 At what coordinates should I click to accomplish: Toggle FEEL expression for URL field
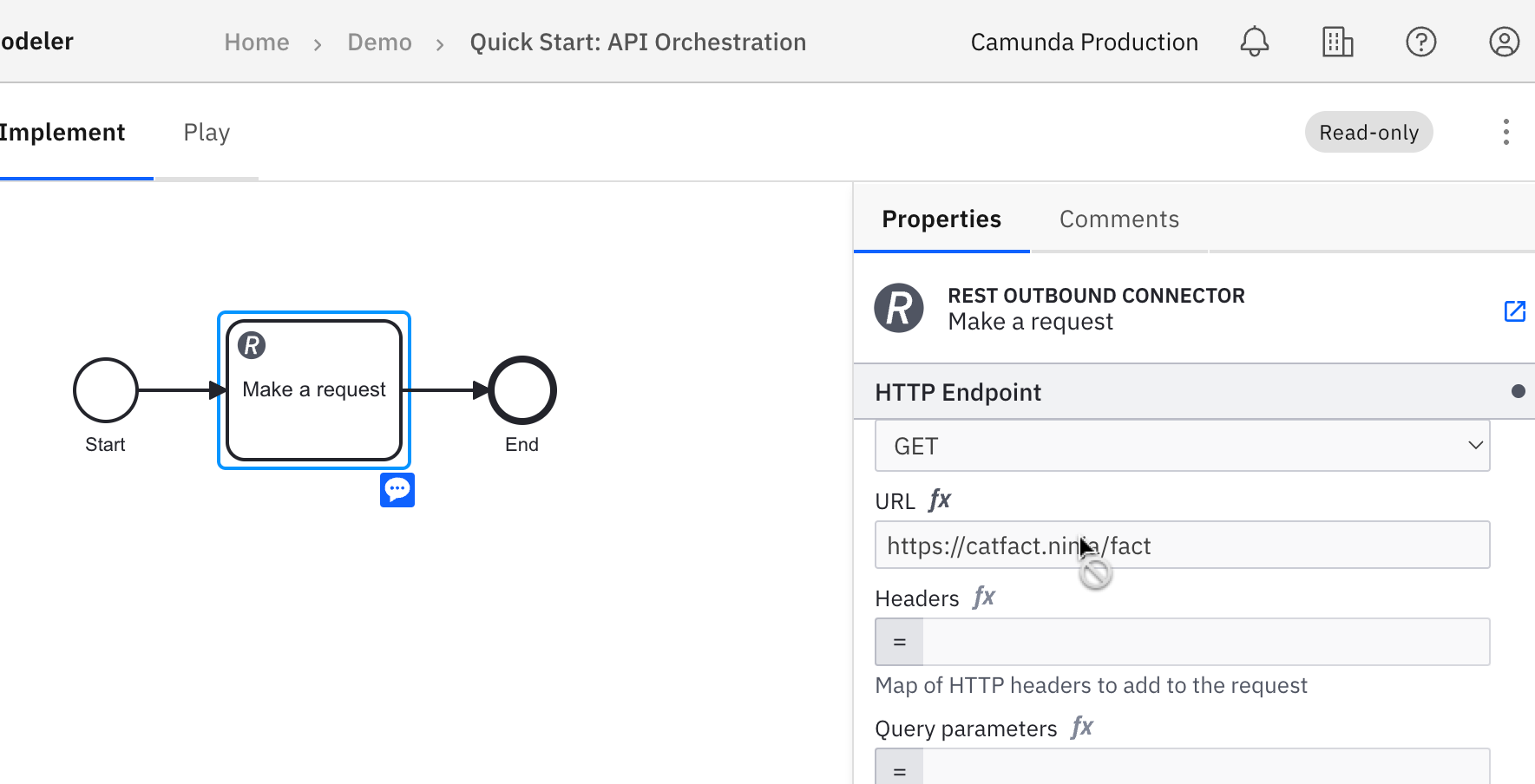[x=940, y=500]
